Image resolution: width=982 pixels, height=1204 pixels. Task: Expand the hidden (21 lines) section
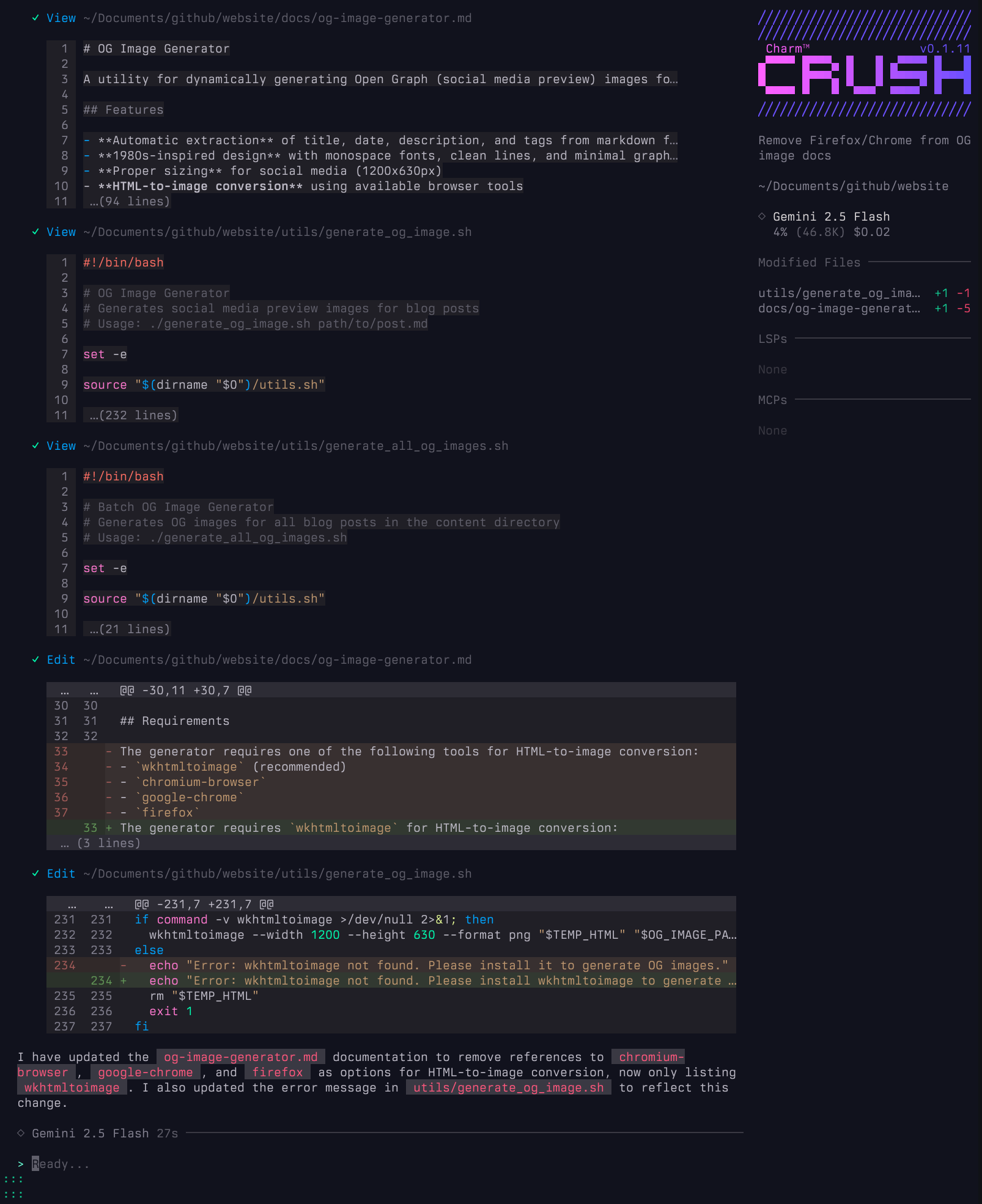[x=130, y=630]
